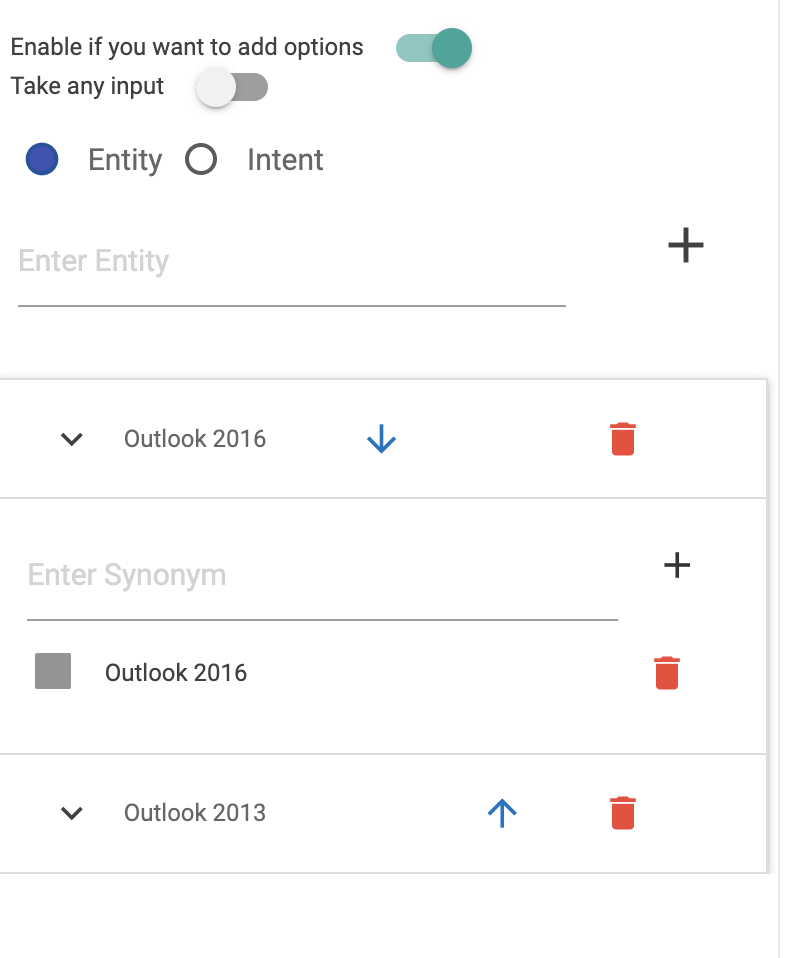Screen dimensions: 786x958
Task: Click the Outlook 2013 entity header label
Action: (195, 812)
